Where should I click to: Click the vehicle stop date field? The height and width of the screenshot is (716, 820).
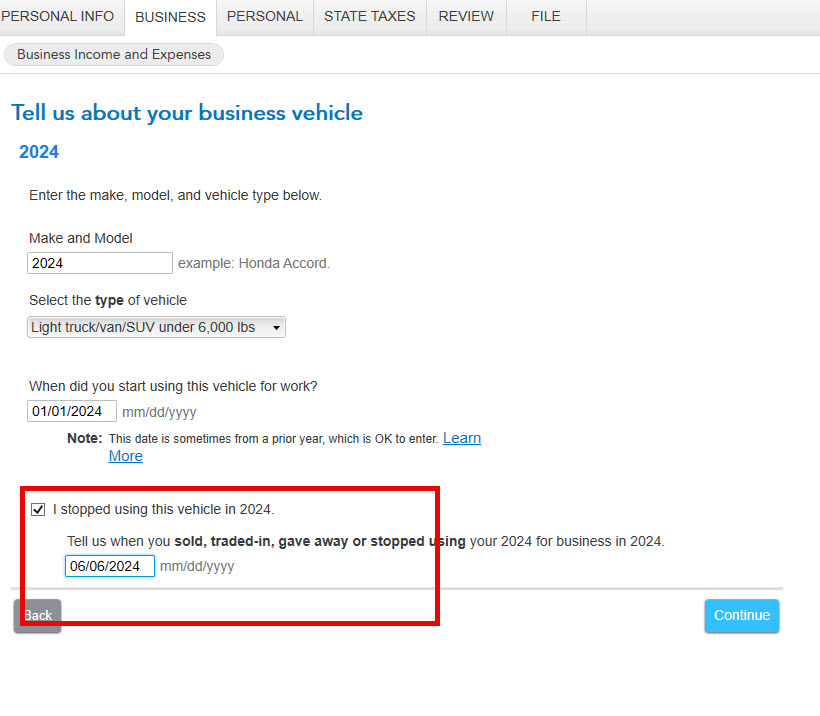tap(110, 566)
